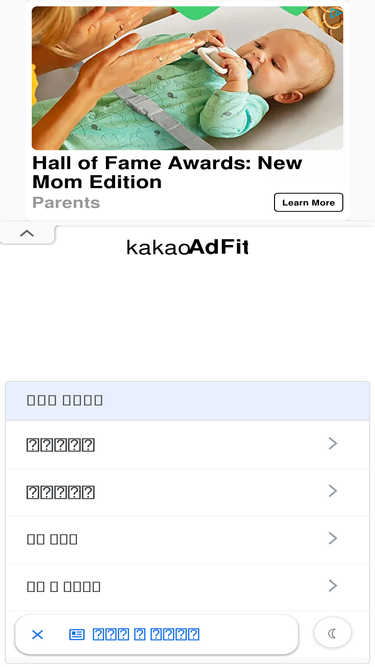Viewport: 375px width, 667px height.
Task: Open the menu item directly below the highlighted header
Action: click(x=188, y=445)
